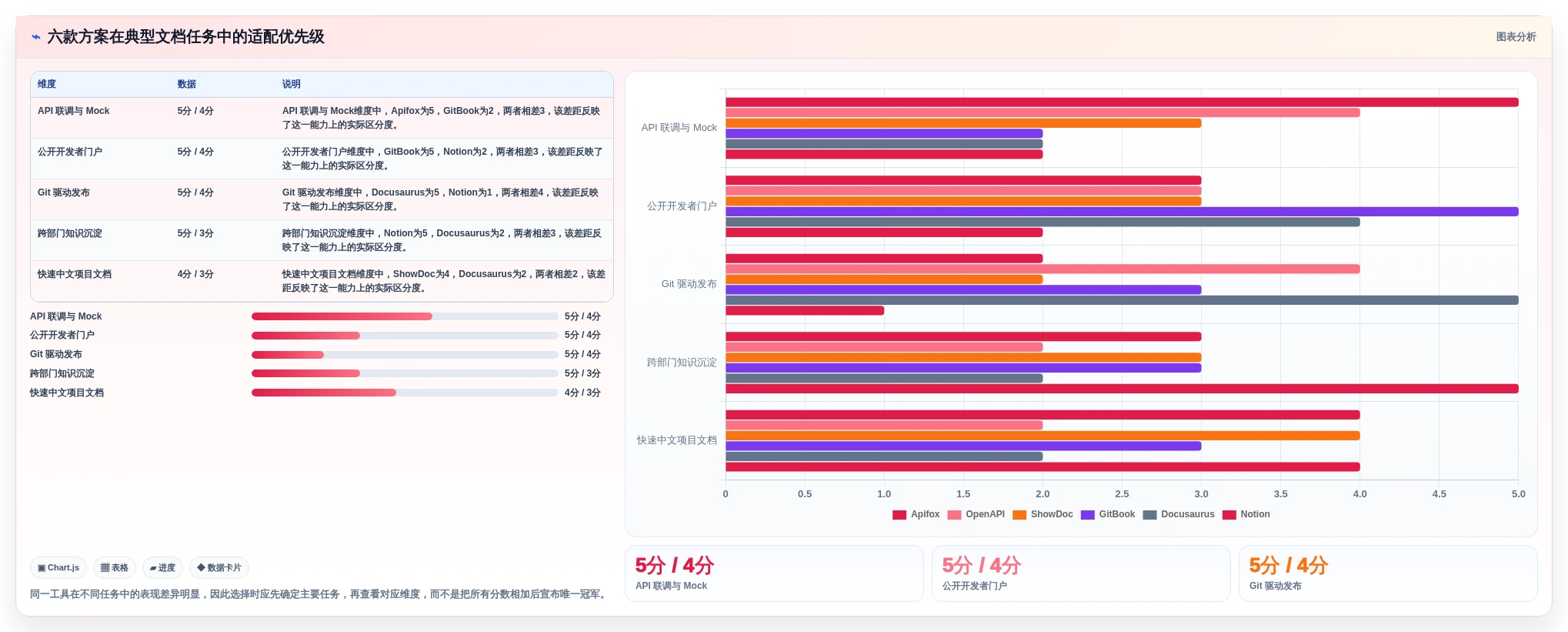Click the 数据 column header

point(187,84)
